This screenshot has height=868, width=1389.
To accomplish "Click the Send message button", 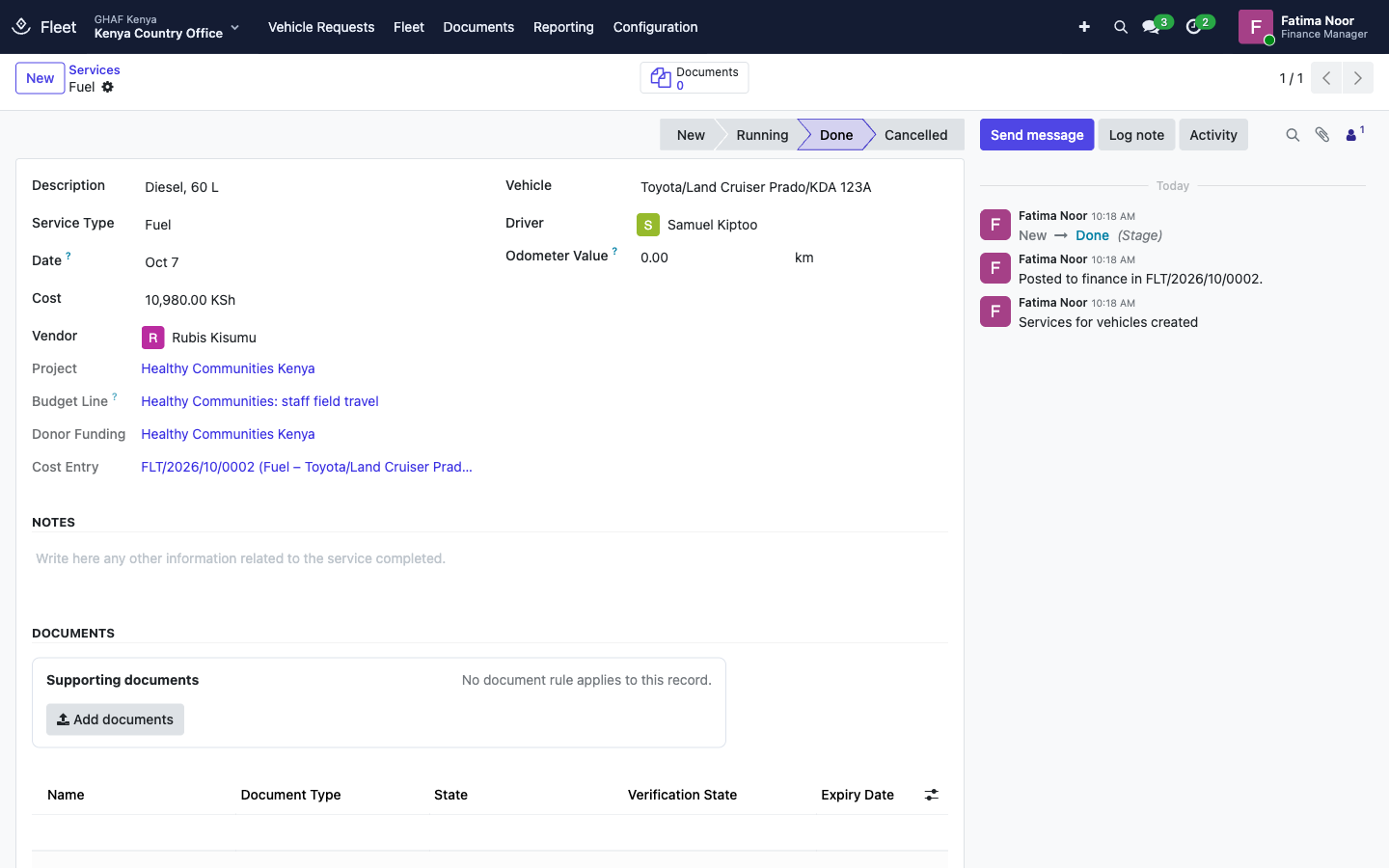I will [1037, 135].
